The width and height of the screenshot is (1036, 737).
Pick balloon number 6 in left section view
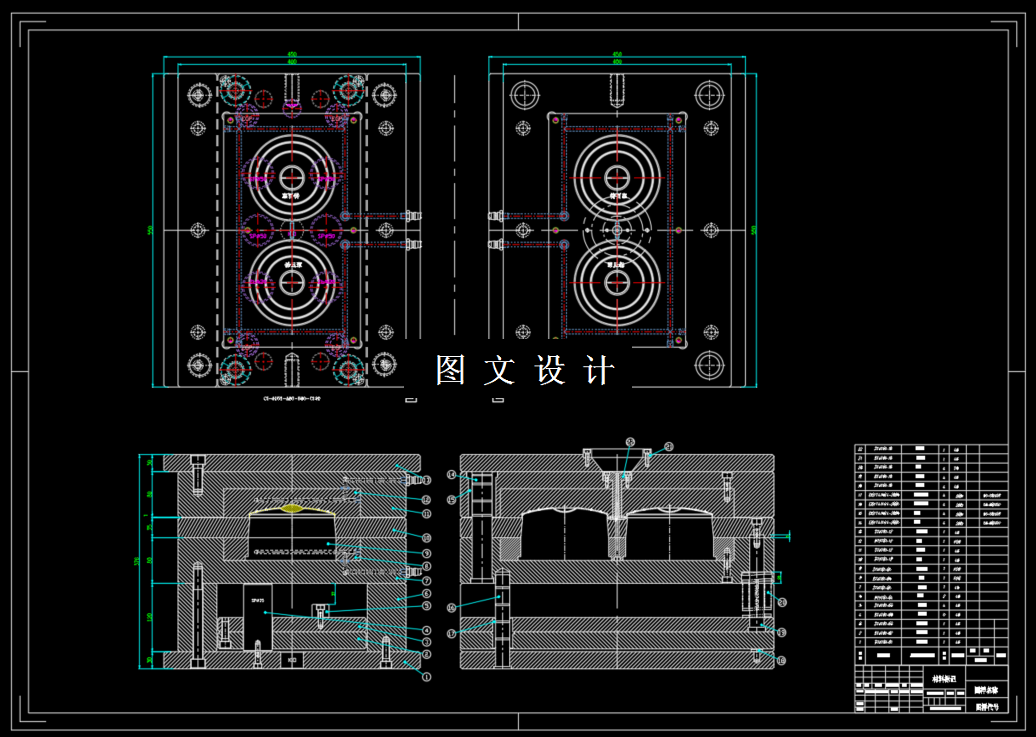coord(427,594)
